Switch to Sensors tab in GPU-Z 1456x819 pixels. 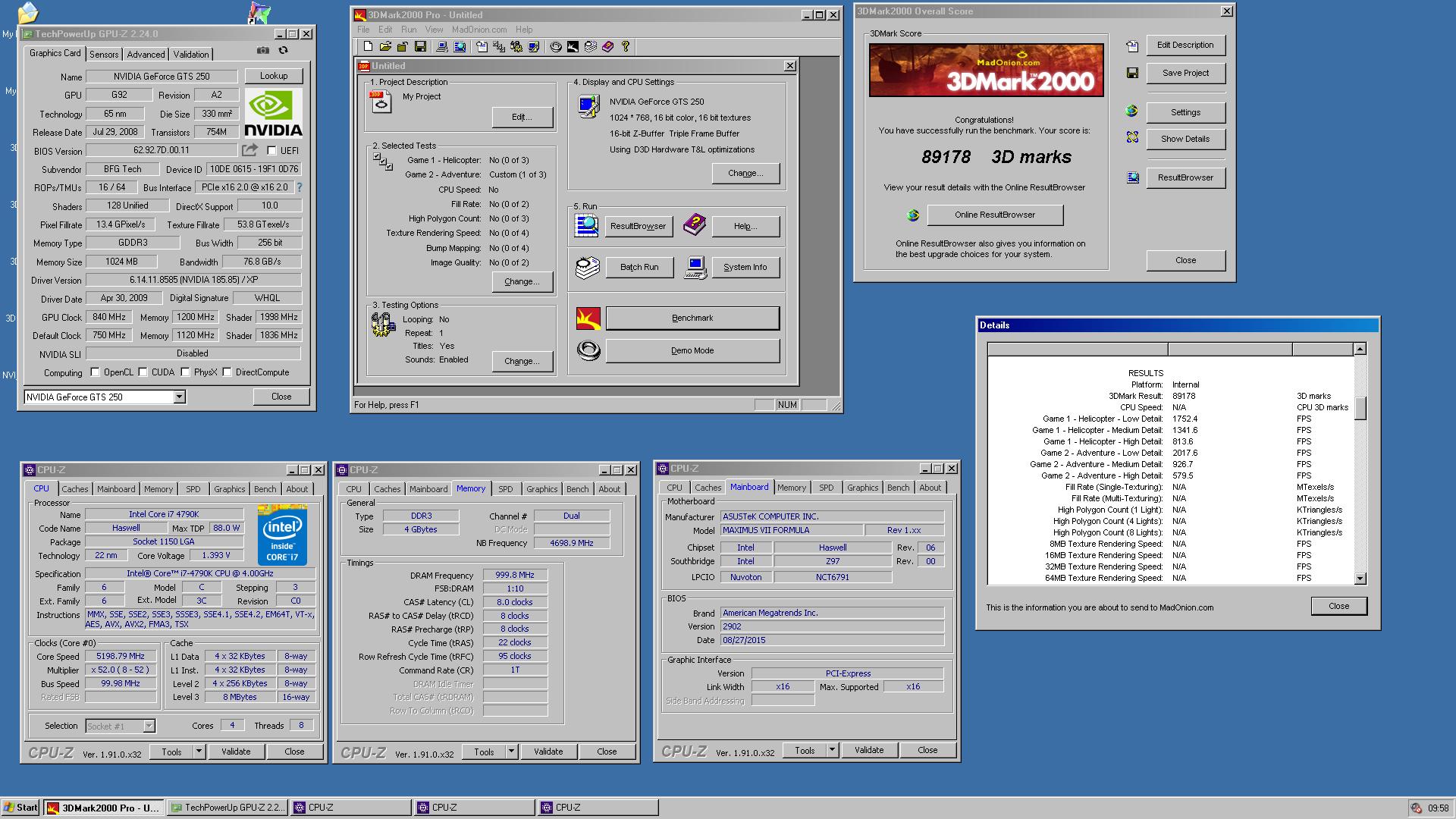click(104, 54)
